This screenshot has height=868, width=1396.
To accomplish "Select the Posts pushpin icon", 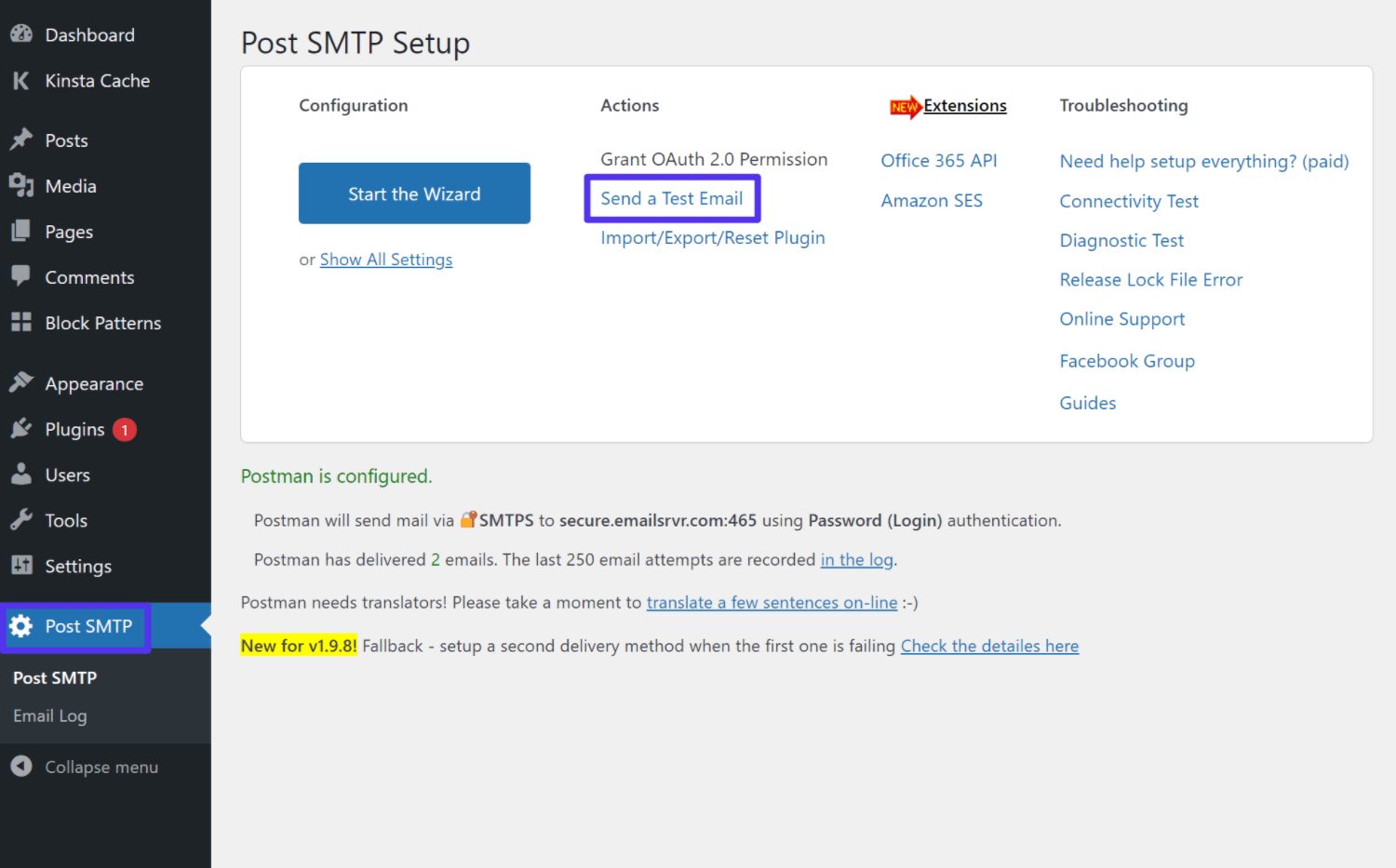I will [21, 139].
